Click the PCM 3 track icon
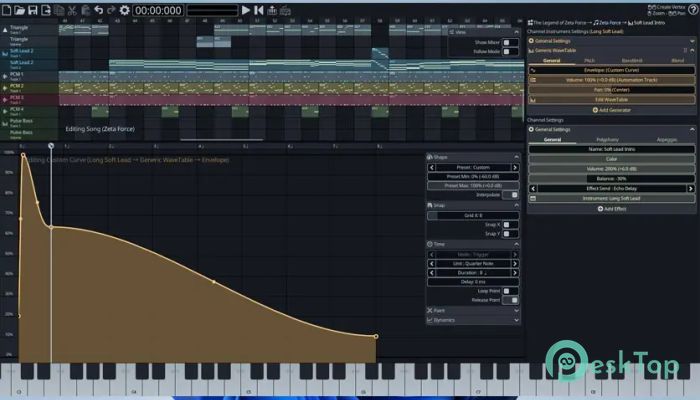700x400 pixels. [x=5, y=100]
